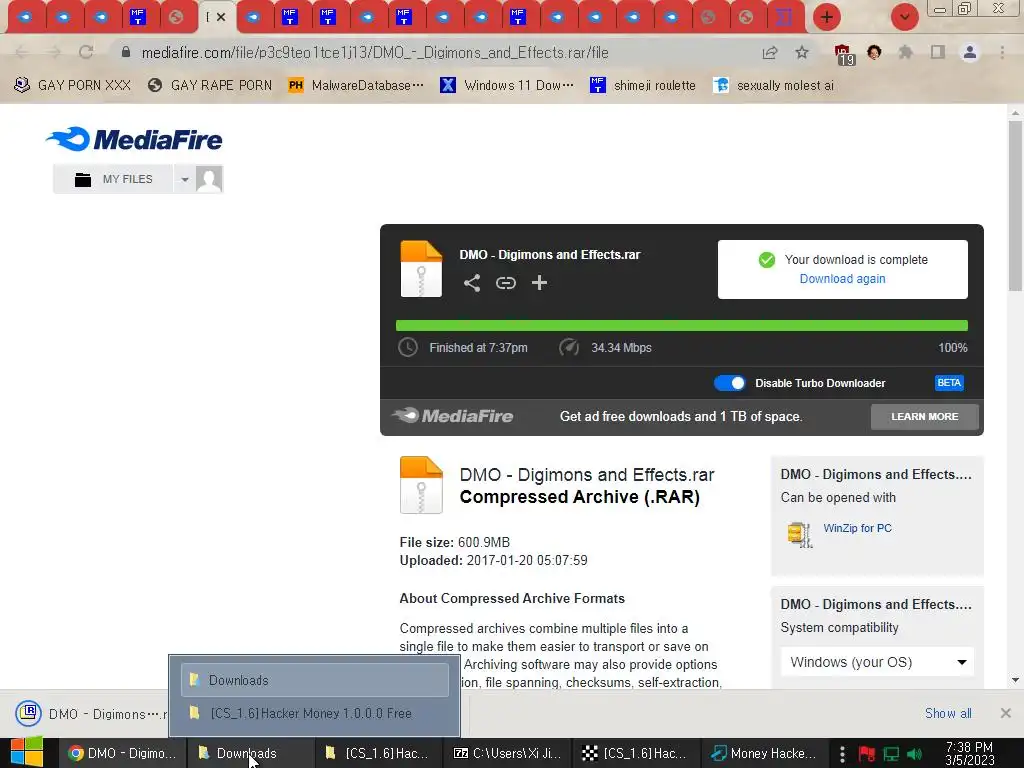
Task: Click the BETA badge
Action: coord(949,383)
